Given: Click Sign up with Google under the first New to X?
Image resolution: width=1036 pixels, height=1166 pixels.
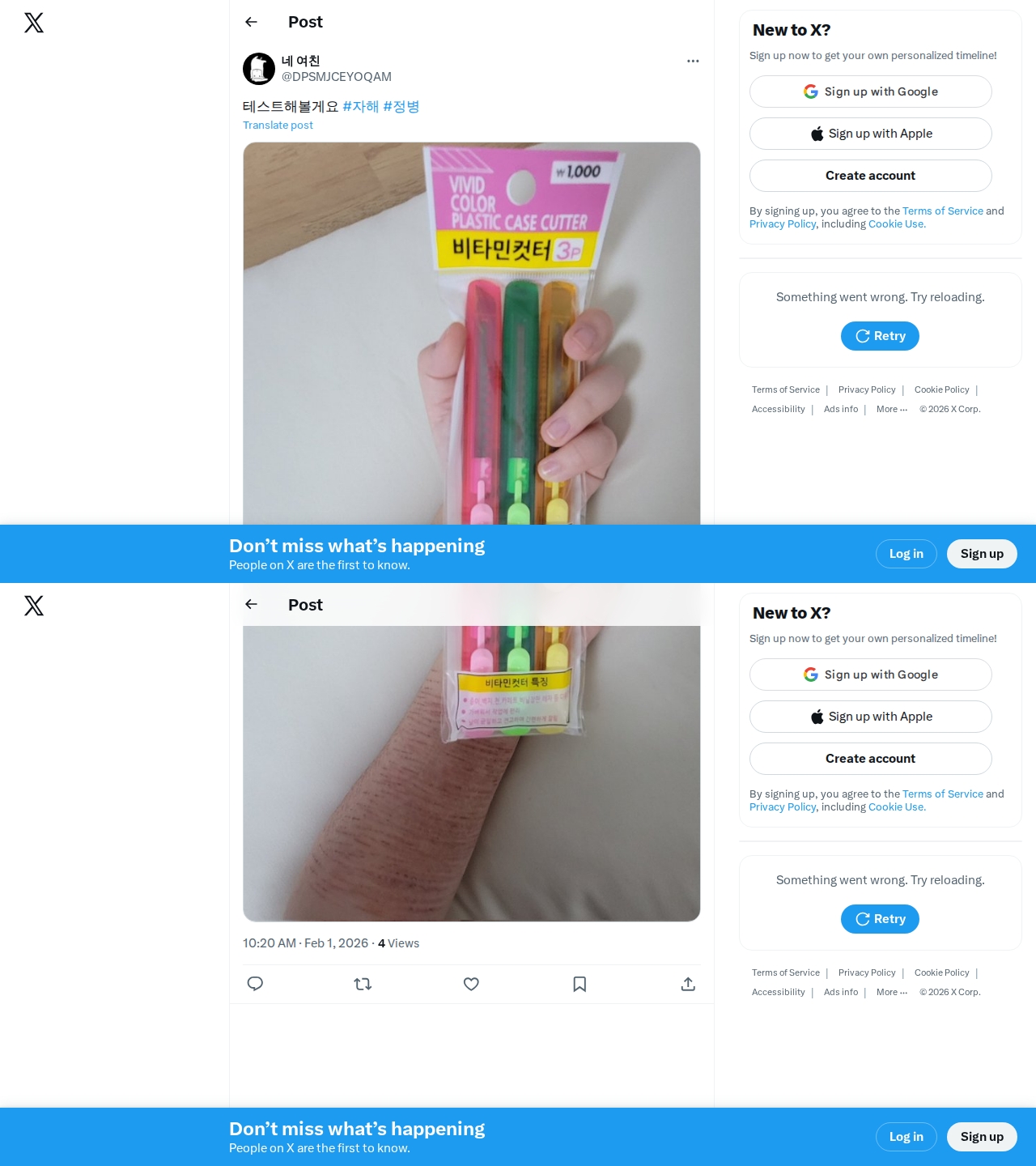Looking at the screenshot, I should (871, 91).
